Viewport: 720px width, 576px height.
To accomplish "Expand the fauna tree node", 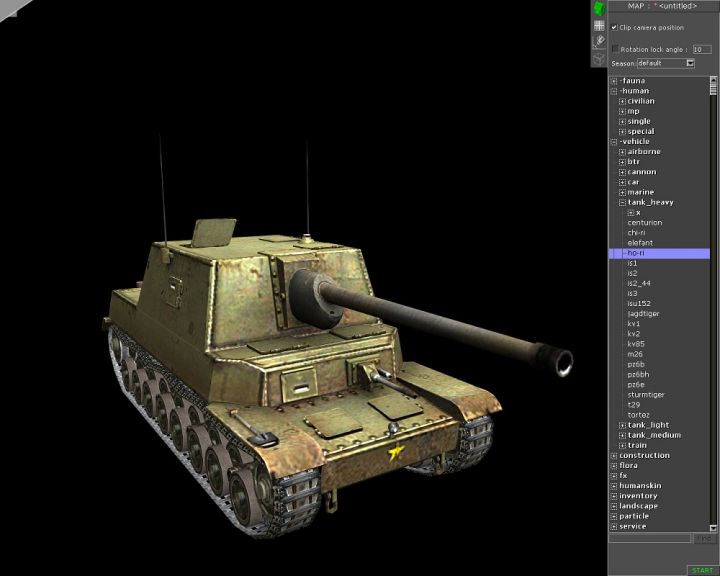I will 614,81.
